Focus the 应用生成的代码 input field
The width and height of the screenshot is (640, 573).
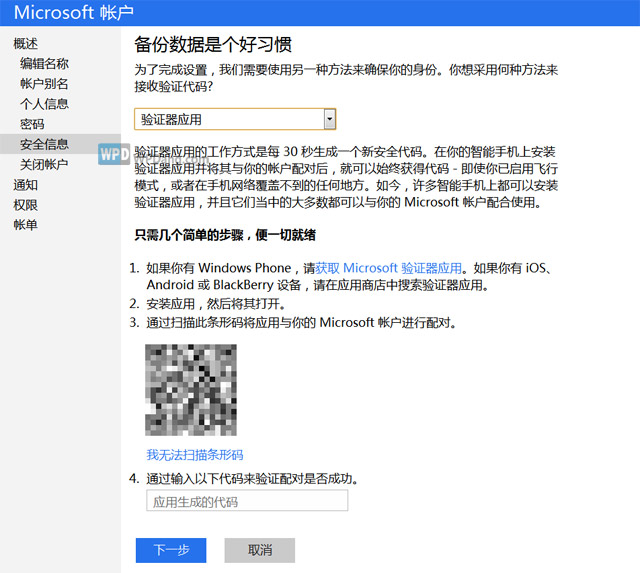(246, 501)
